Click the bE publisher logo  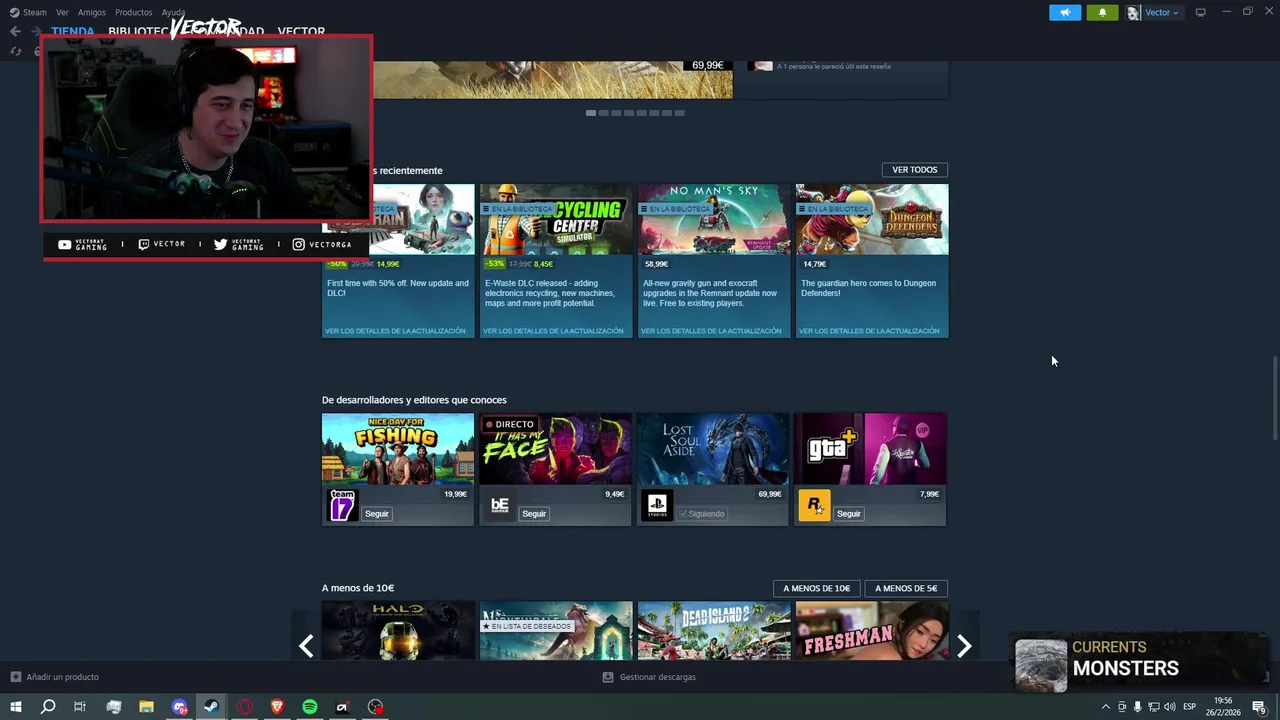(500, 506)
